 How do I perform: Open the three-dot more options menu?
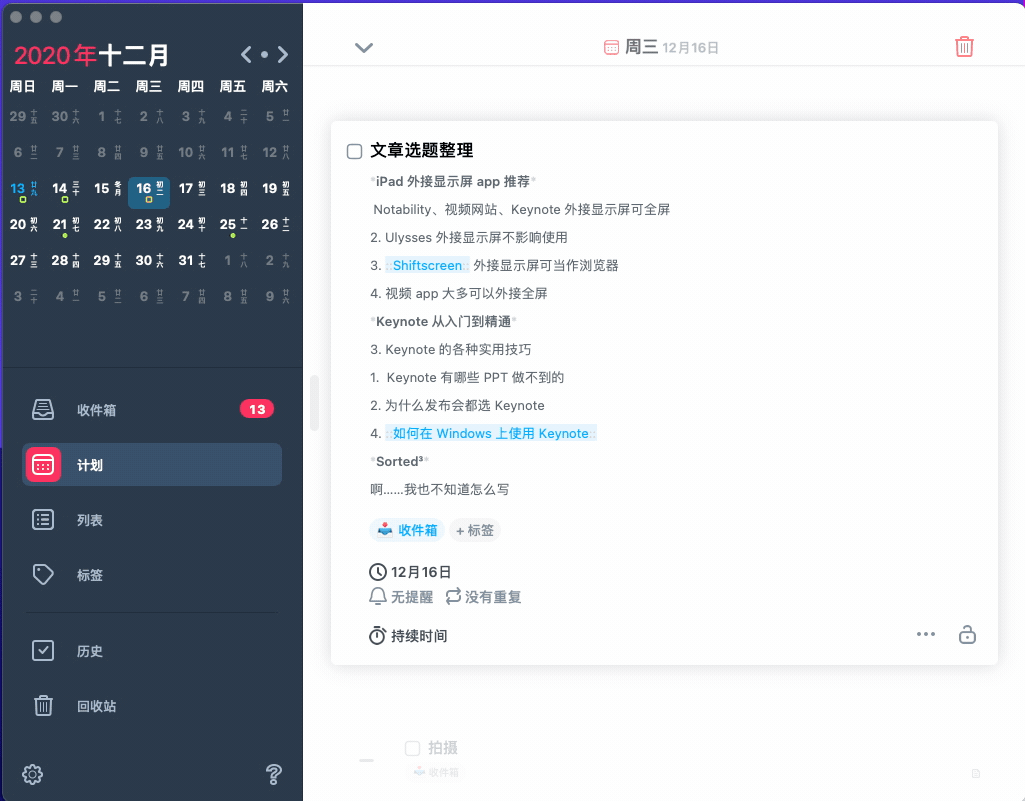(926, 634)
